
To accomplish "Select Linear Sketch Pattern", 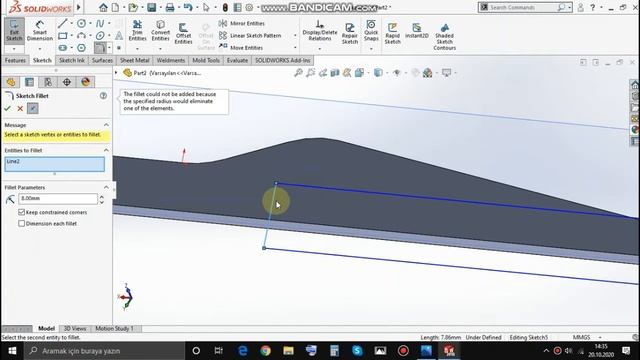I will coord(250,36).
